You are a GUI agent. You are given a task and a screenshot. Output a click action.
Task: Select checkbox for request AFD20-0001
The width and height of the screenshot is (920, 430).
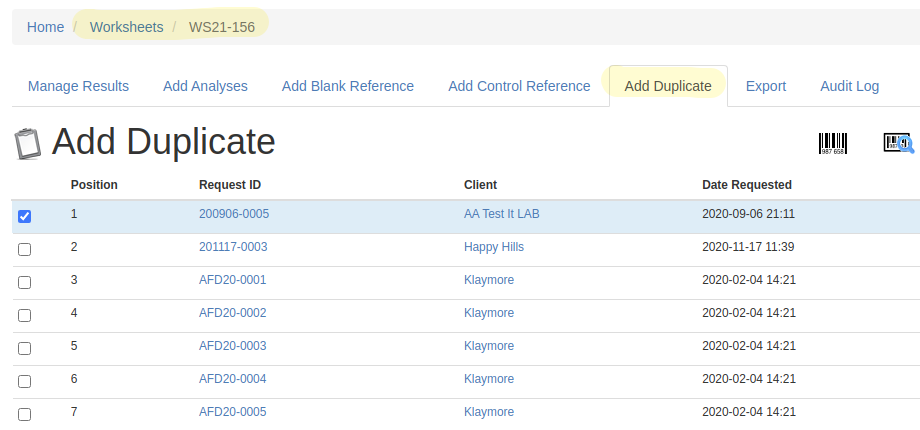click(x=25, y=282)
